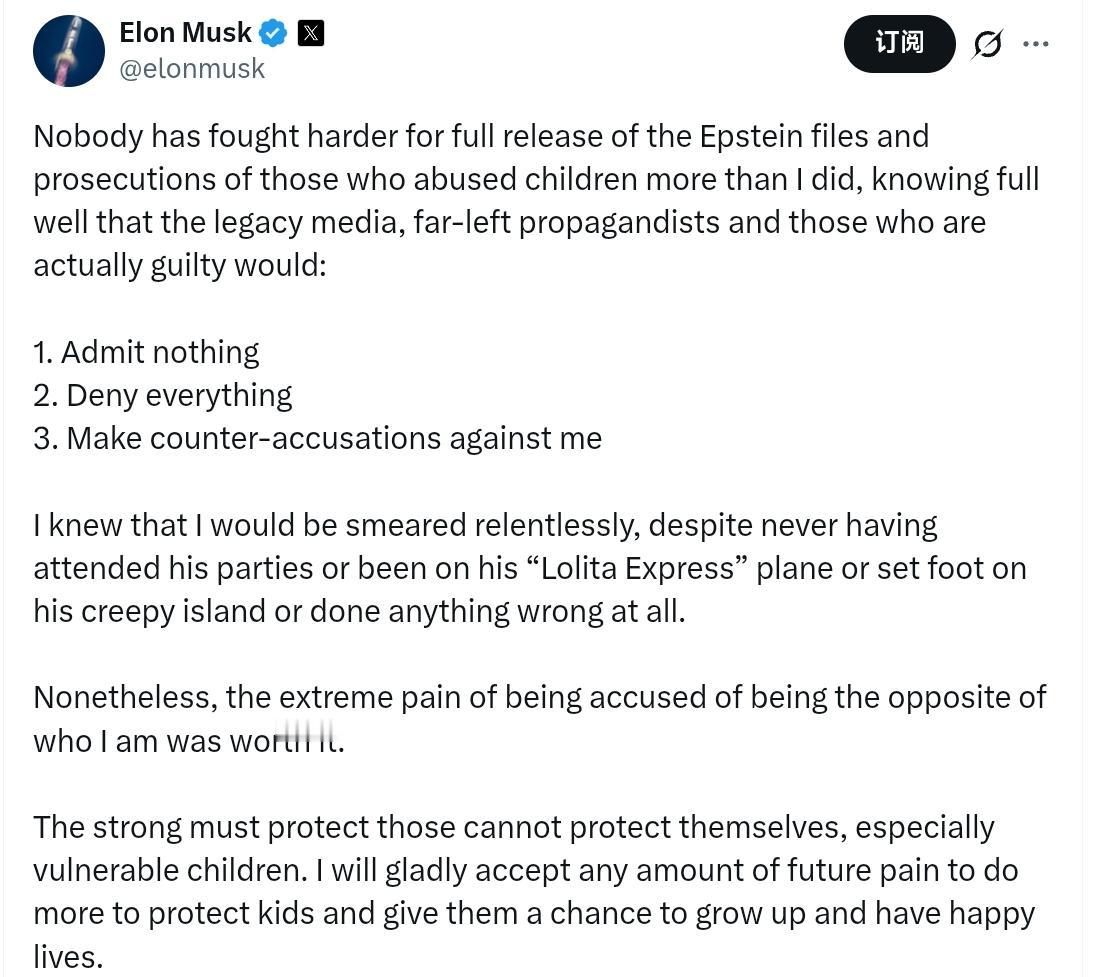Click the final word 'lives.'
Image resolution: width=1098 pixels, height=977 pixels.
click(68, 956)
